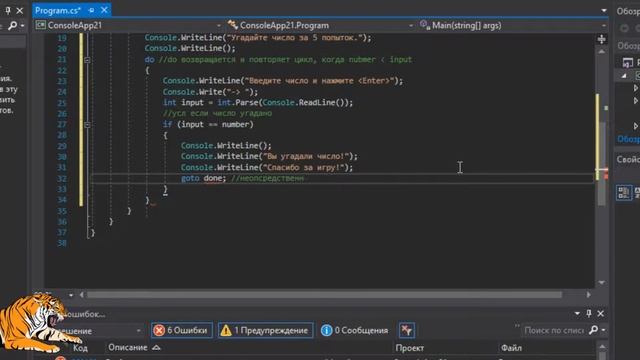The image size is (640, 360).
Task: Click the horizontal scrollbar right arrow
Action: (589, 295)
